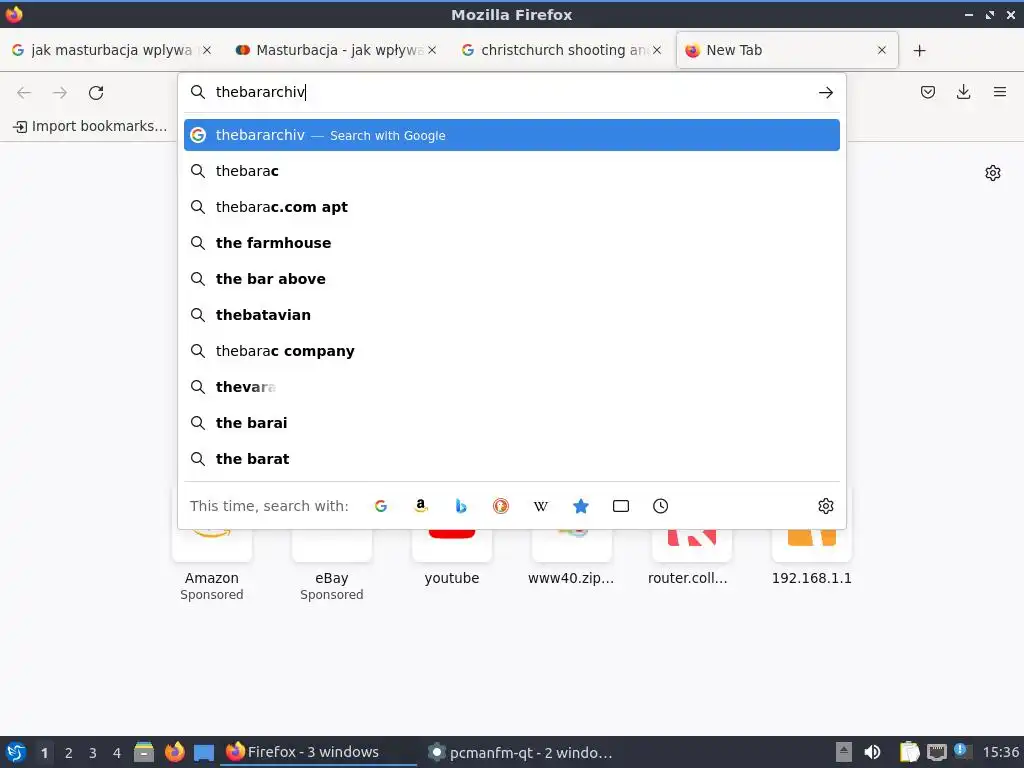Open the Pocket save icon in the toolbar
This screenshot has width=1024, height=768.
[x=927, y=92]
